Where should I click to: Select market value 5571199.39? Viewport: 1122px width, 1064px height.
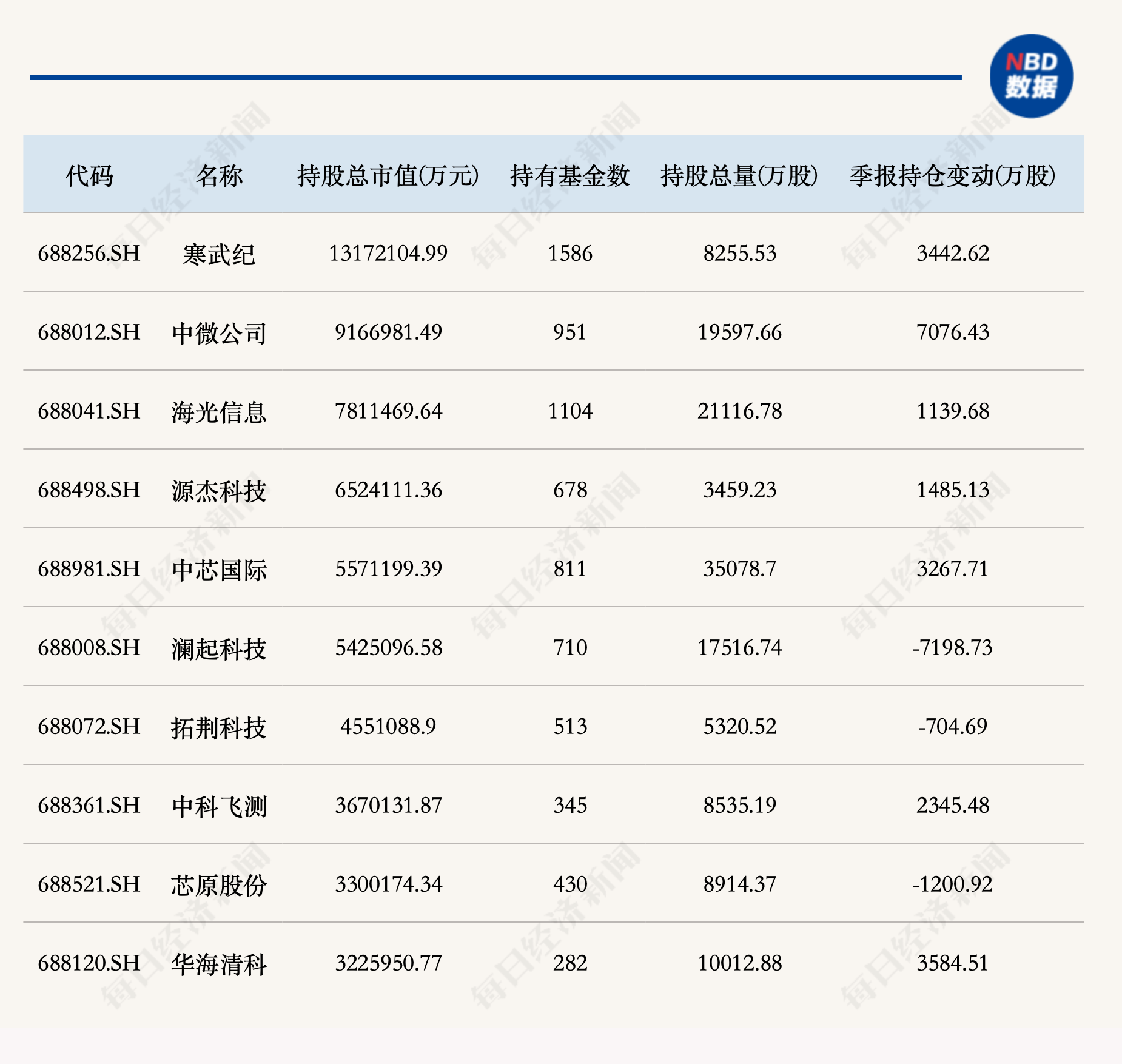(x=388, y=569)
